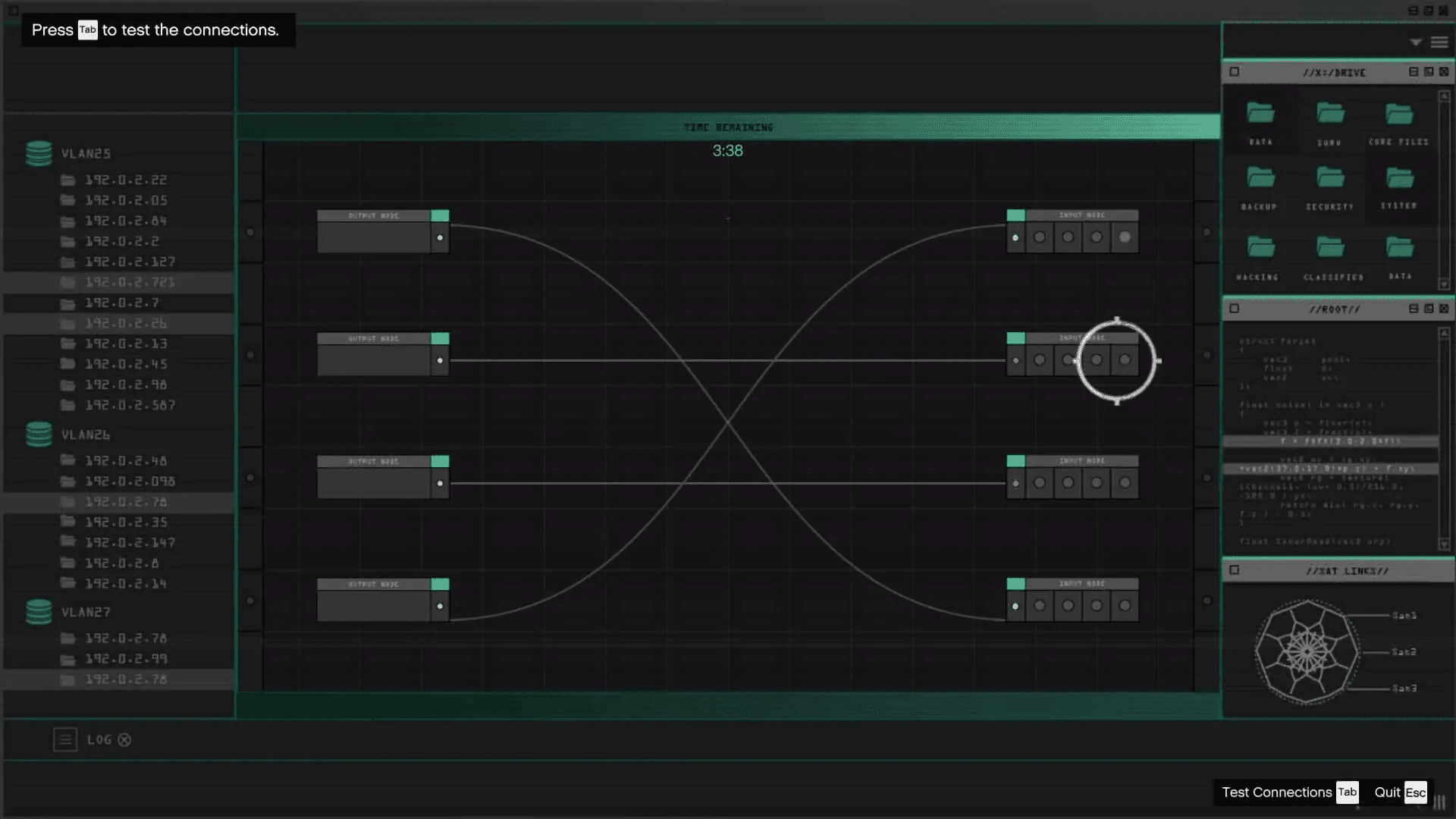Click the hamburger menu icon at top right

click(x=1439, y=42)
